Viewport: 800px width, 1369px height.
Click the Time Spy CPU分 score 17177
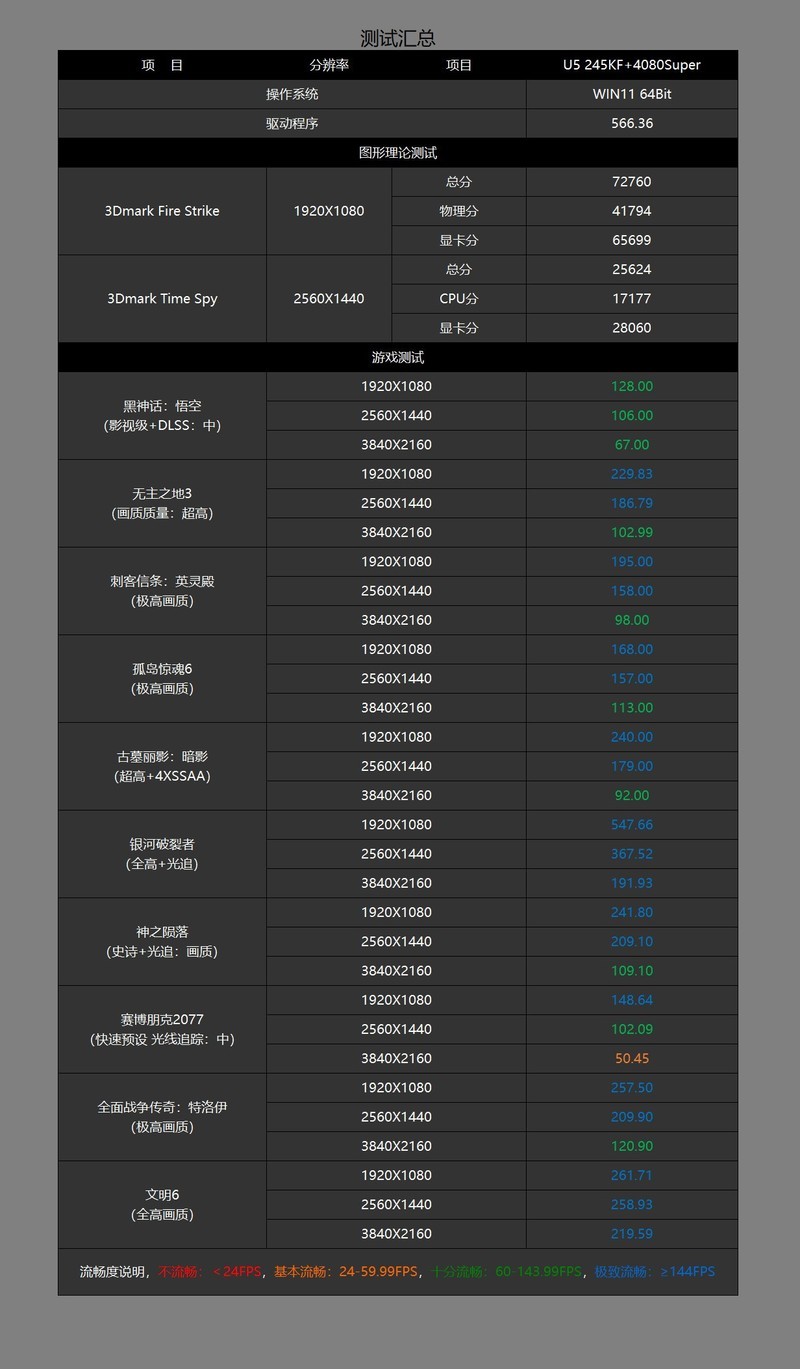click(631, 298)
